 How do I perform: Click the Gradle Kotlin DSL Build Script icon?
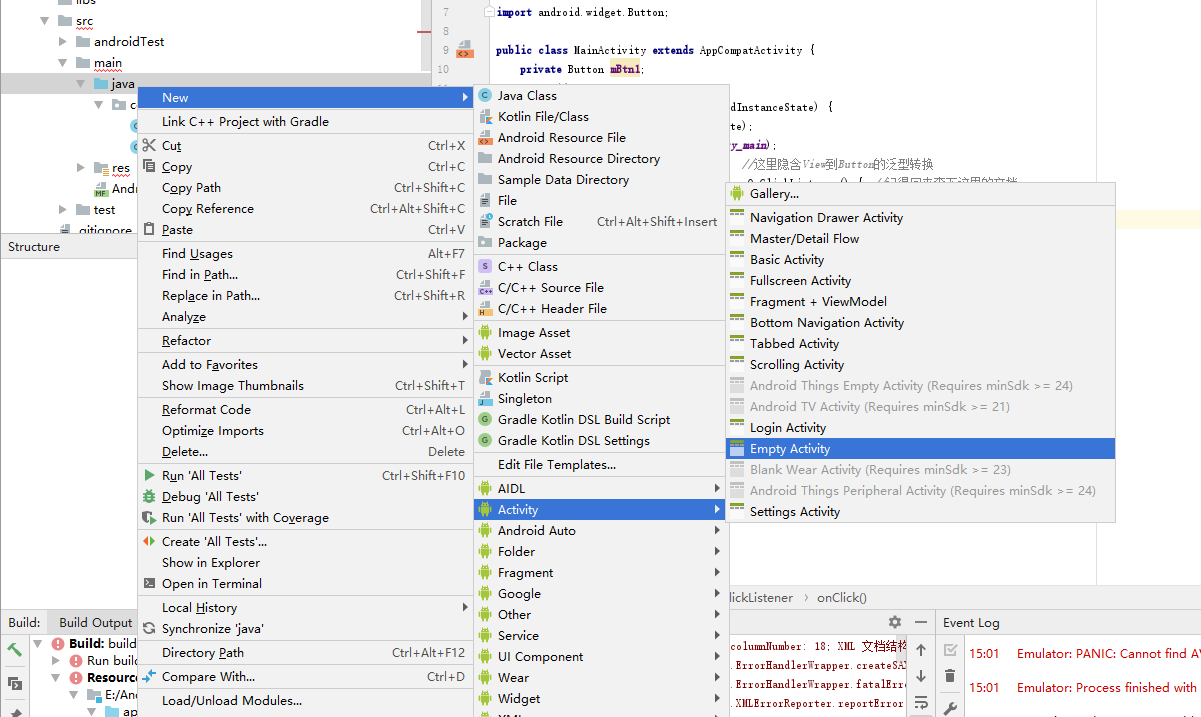485,420
